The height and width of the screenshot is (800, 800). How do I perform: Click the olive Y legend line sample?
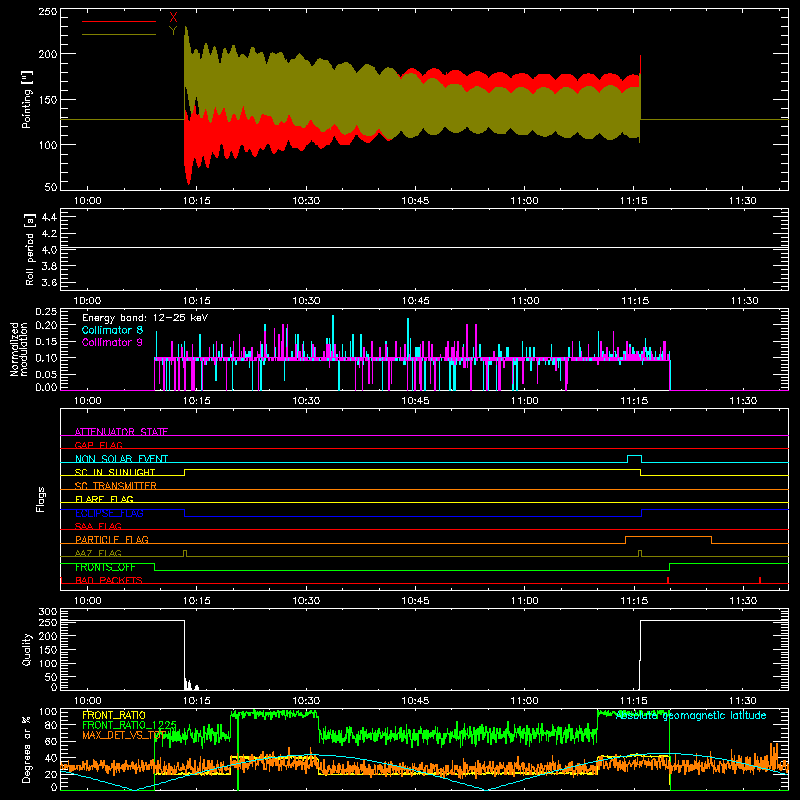(x=119, y=34)
